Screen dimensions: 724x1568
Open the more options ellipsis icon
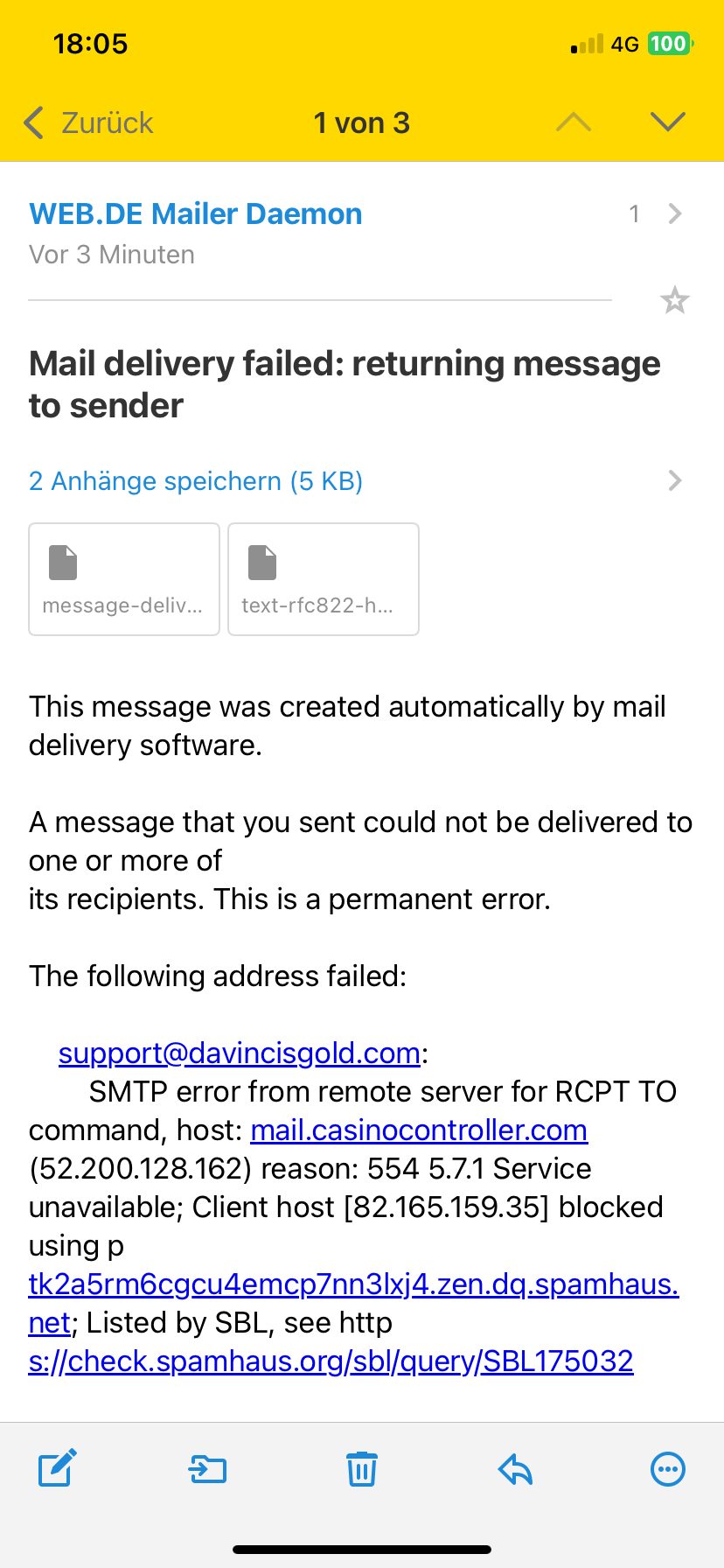click(668, 1469)
